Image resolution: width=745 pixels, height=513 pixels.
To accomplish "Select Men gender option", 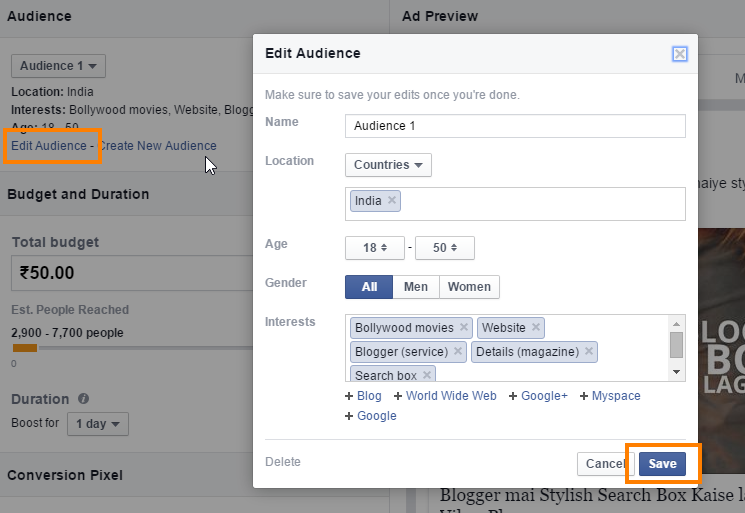I will (x=416, y=287).
